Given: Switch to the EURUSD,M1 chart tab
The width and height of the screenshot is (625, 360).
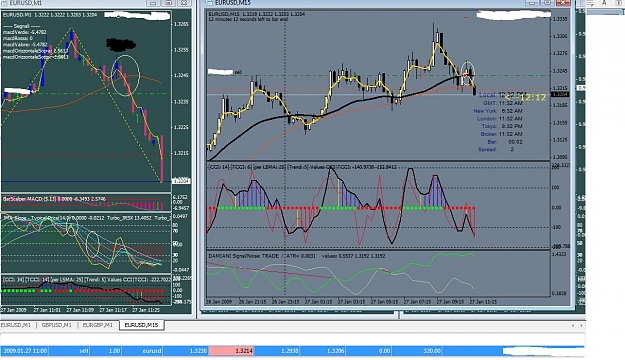Looking at the screenshot, I should [16, 325].
